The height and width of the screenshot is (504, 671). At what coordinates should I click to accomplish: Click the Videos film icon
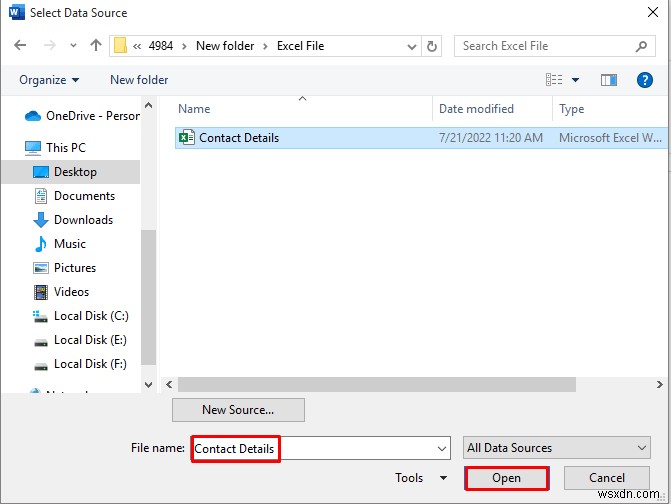point(41,292)
